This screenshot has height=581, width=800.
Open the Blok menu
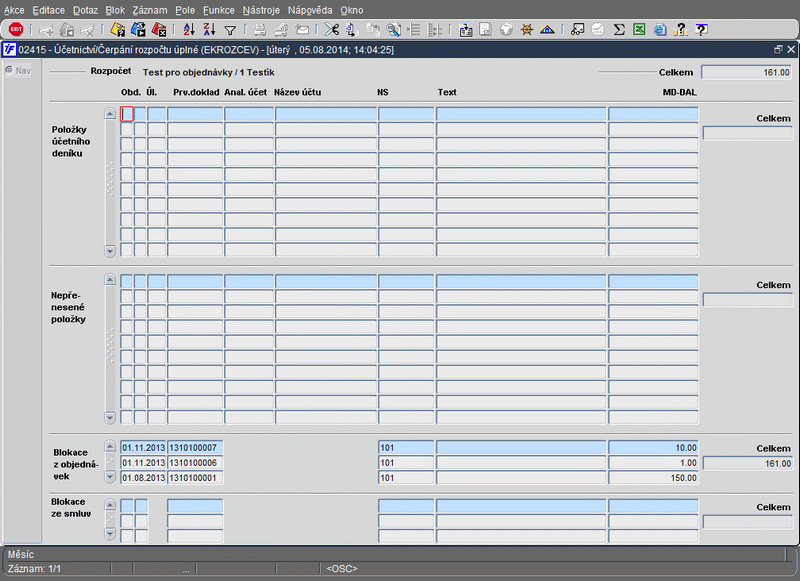click(115, 10)
